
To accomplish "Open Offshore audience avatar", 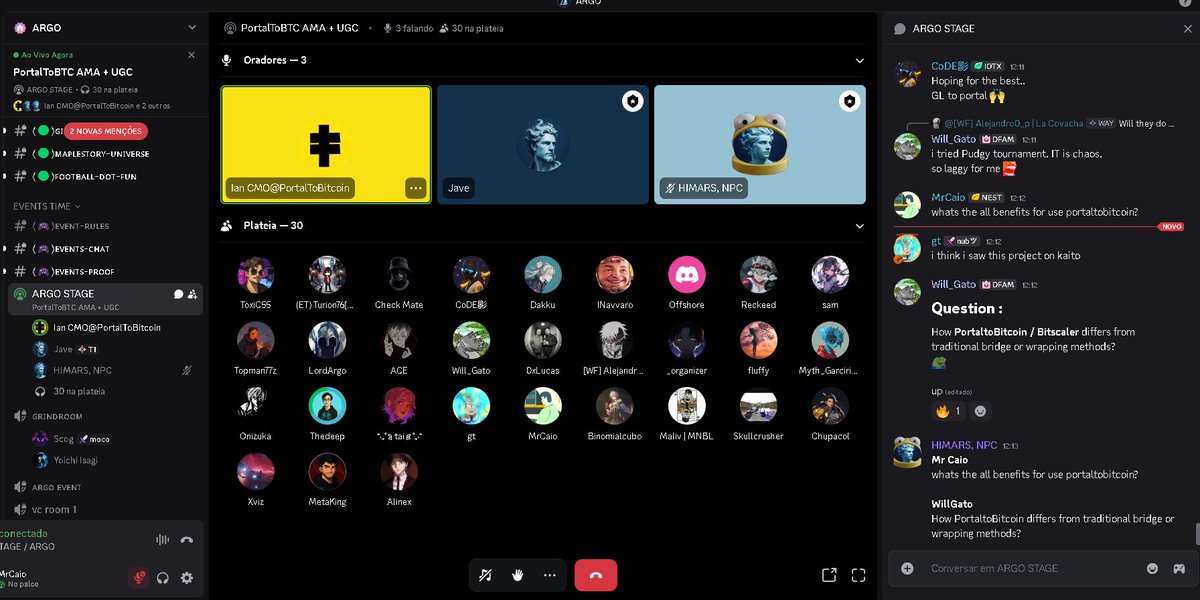I will [686, 275].
